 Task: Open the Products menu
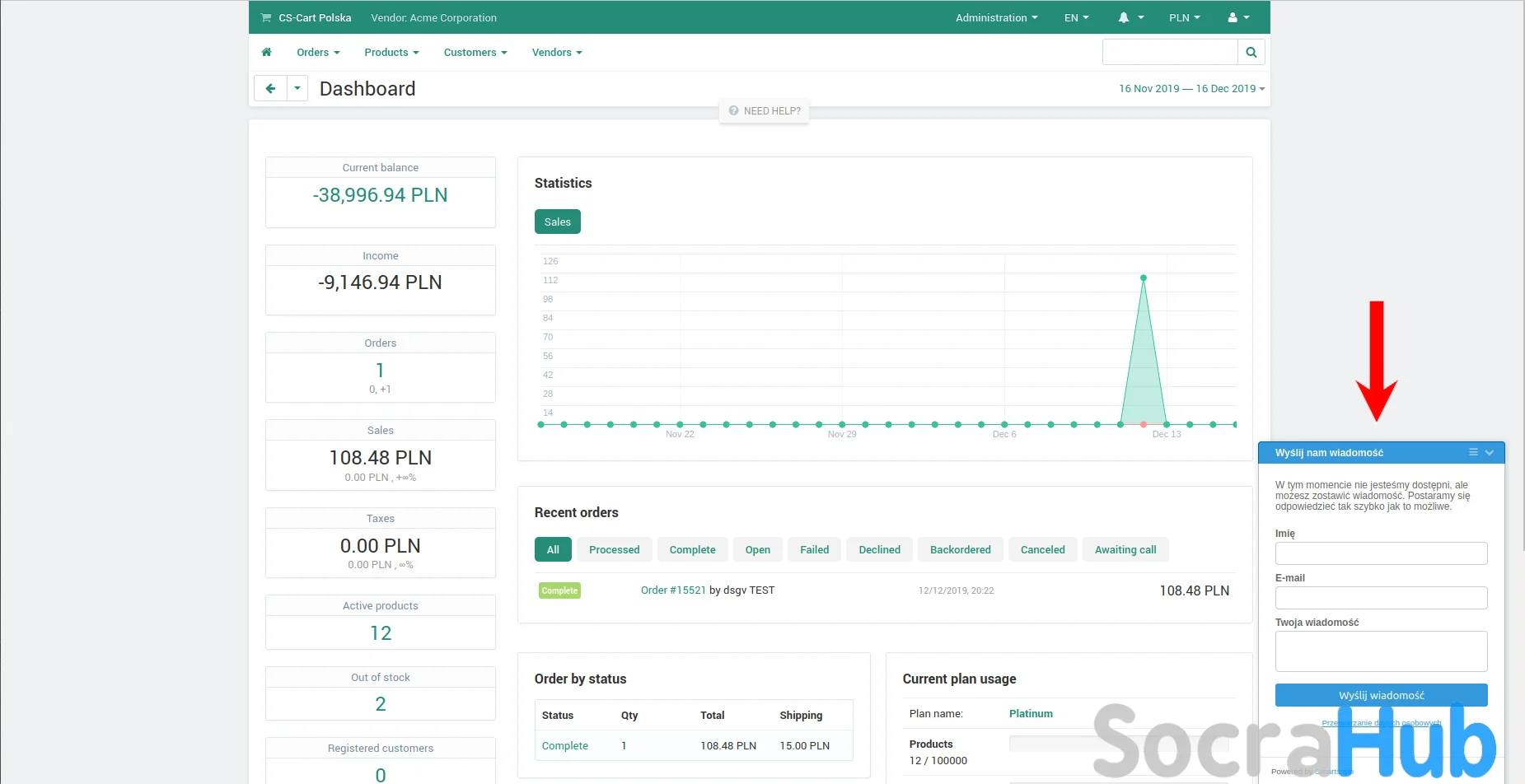pyautogui.click(x=391, y=52)
